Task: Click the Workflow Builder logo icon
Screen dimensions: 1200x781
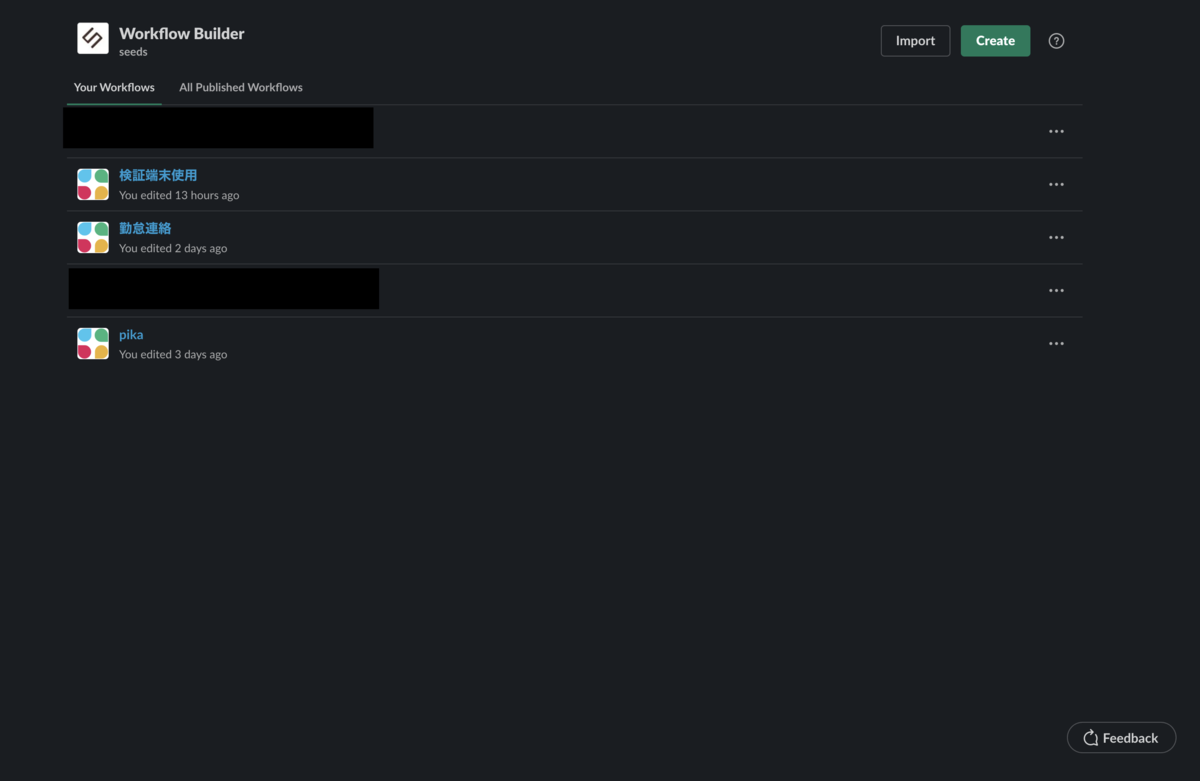Action: pyautogui.click(x=93, y=38)
